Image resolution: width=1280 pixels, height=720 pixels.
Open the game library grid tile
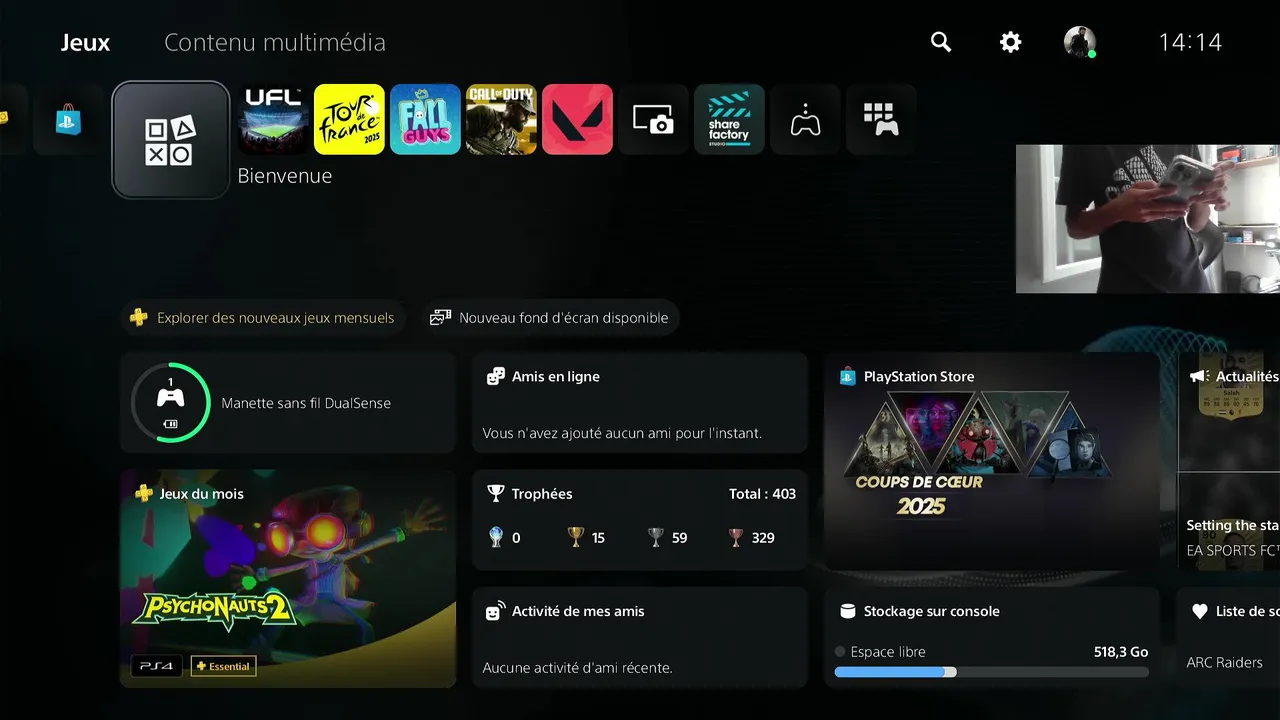(x=881, y=120)
